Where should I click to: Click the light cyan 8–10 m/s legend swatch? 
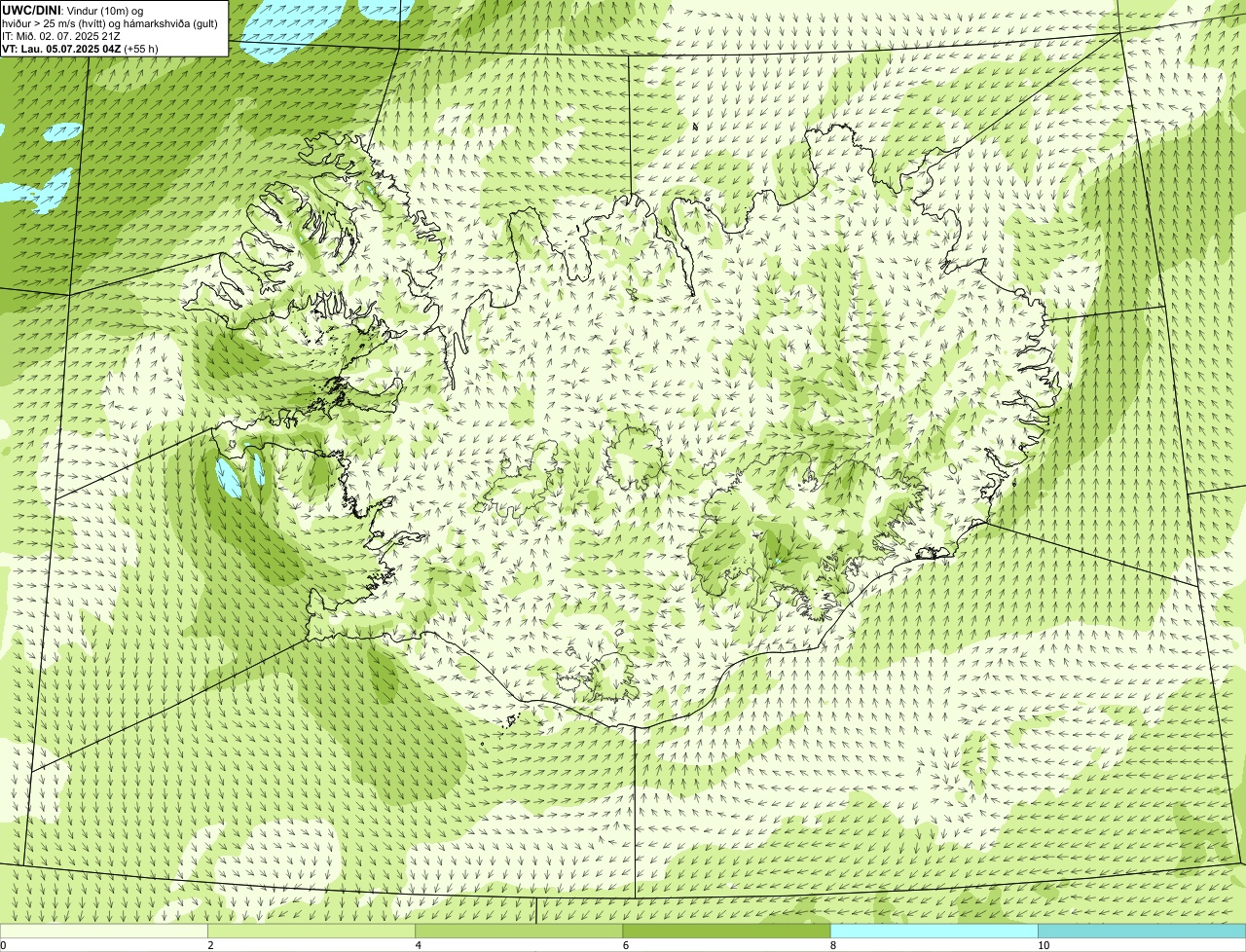pyautogui.click(x=934, y=931)
